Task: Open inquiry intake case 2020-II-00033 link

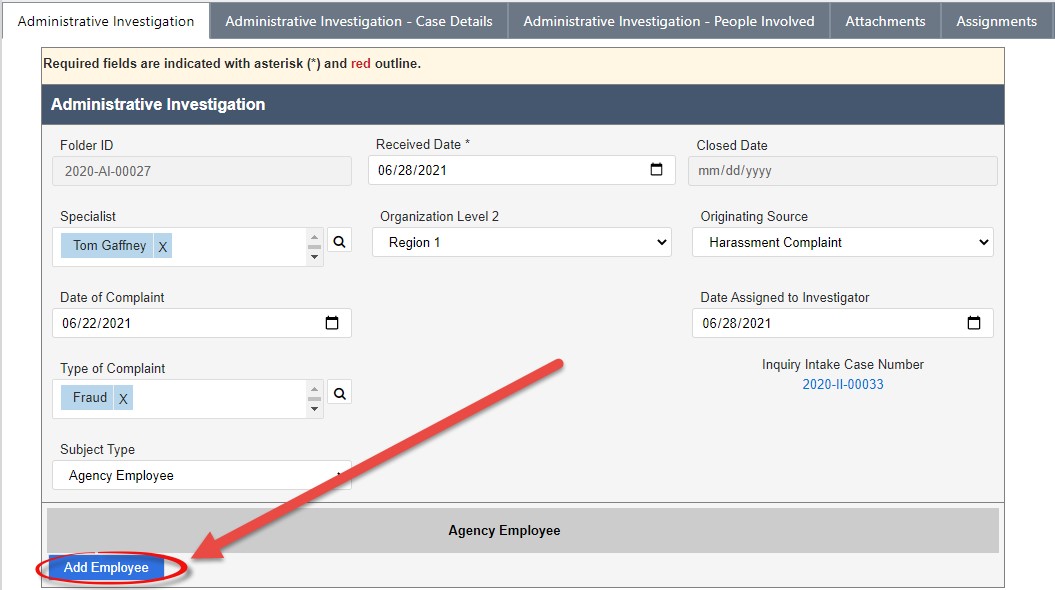Action: point(842,384)
